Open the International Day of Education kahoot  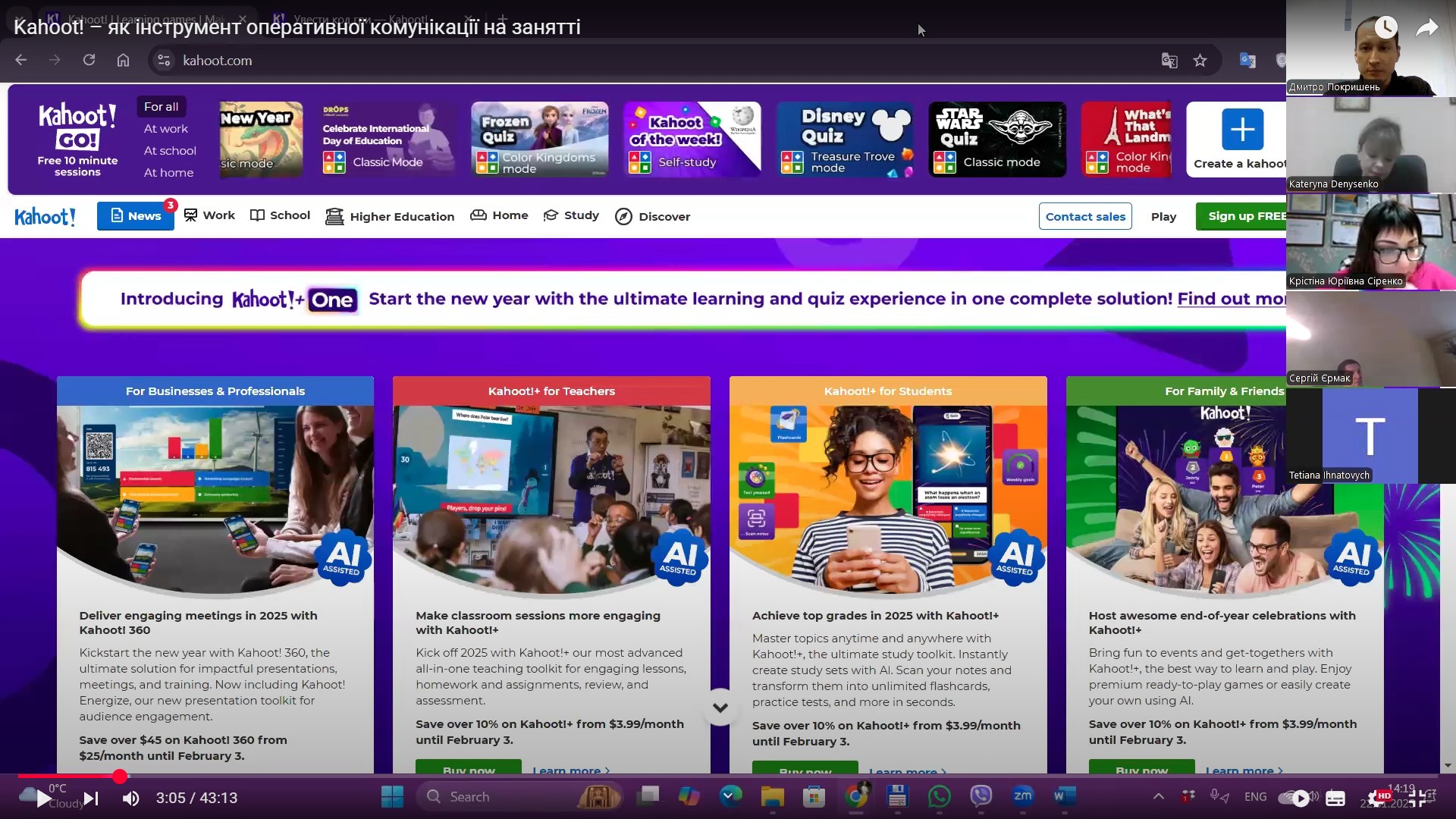pyautogui.click(x=386, y=140)
